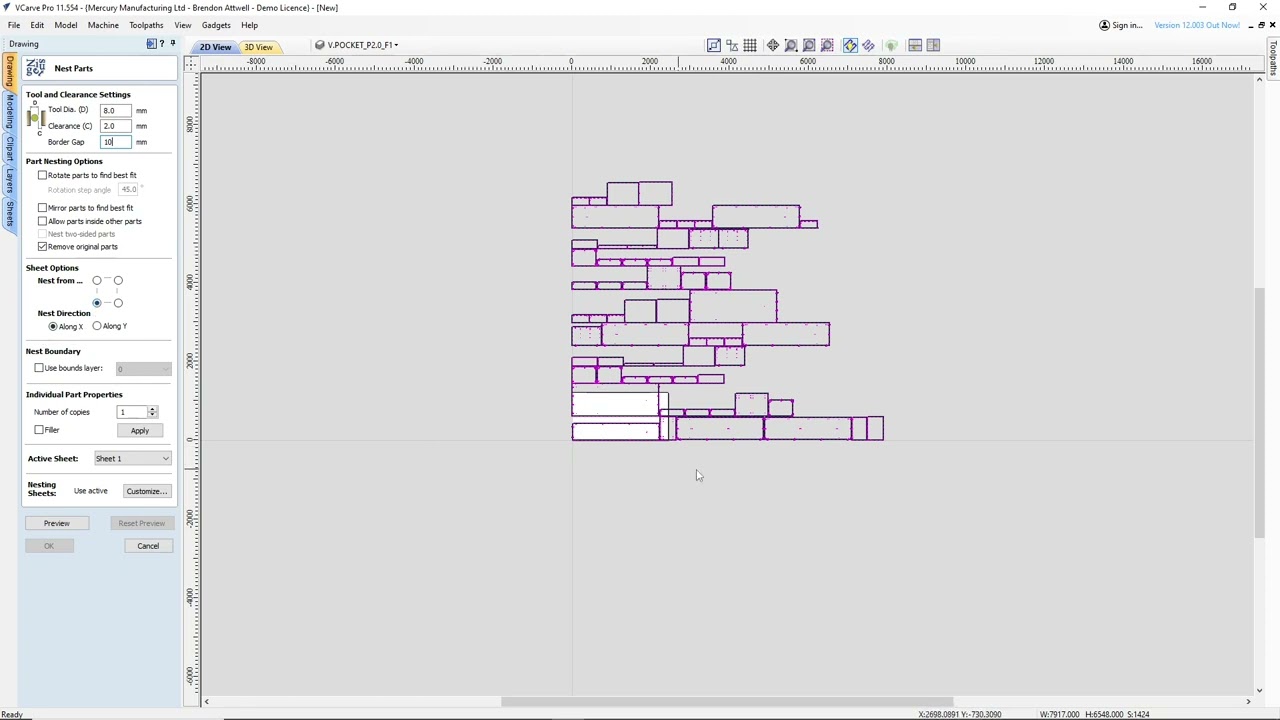Toggle toolpath drawing solid icon
1280x720 pixels.
(x=868, y=45)
